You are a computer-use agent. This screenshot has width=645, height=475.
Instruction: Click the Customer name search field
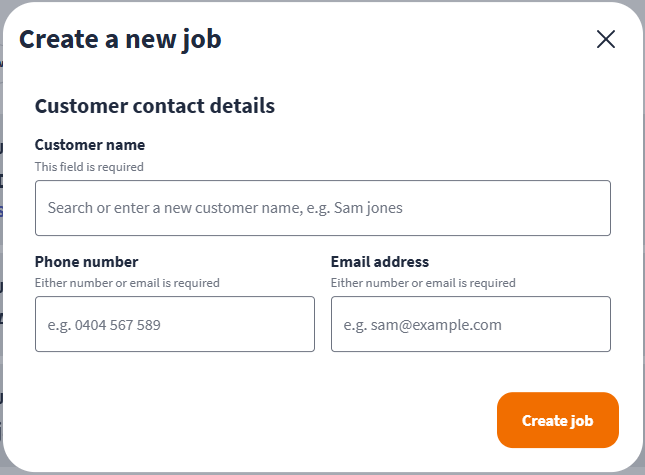pyautogui.click(x=322, y=208)
